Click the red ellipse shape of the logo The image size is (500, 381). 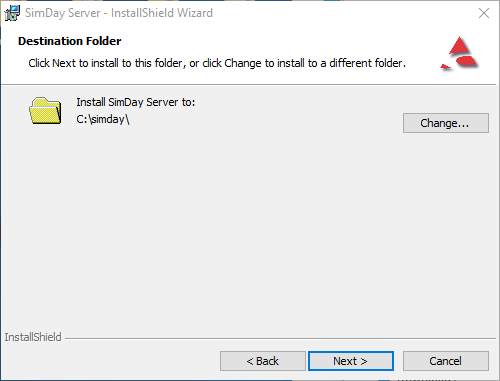466,60
